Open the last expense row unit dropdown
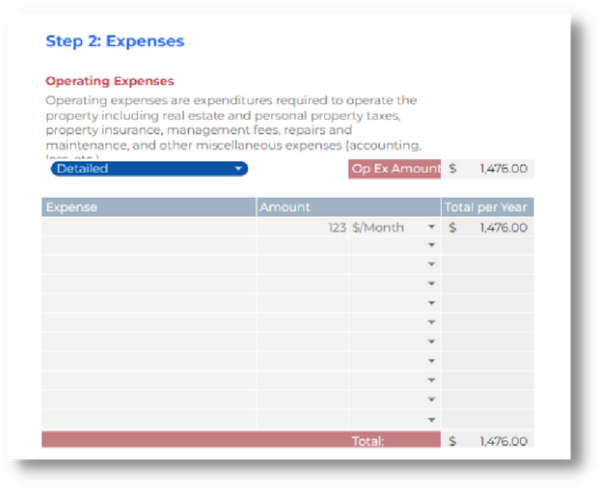600x490 pixels. pos(431,420)
